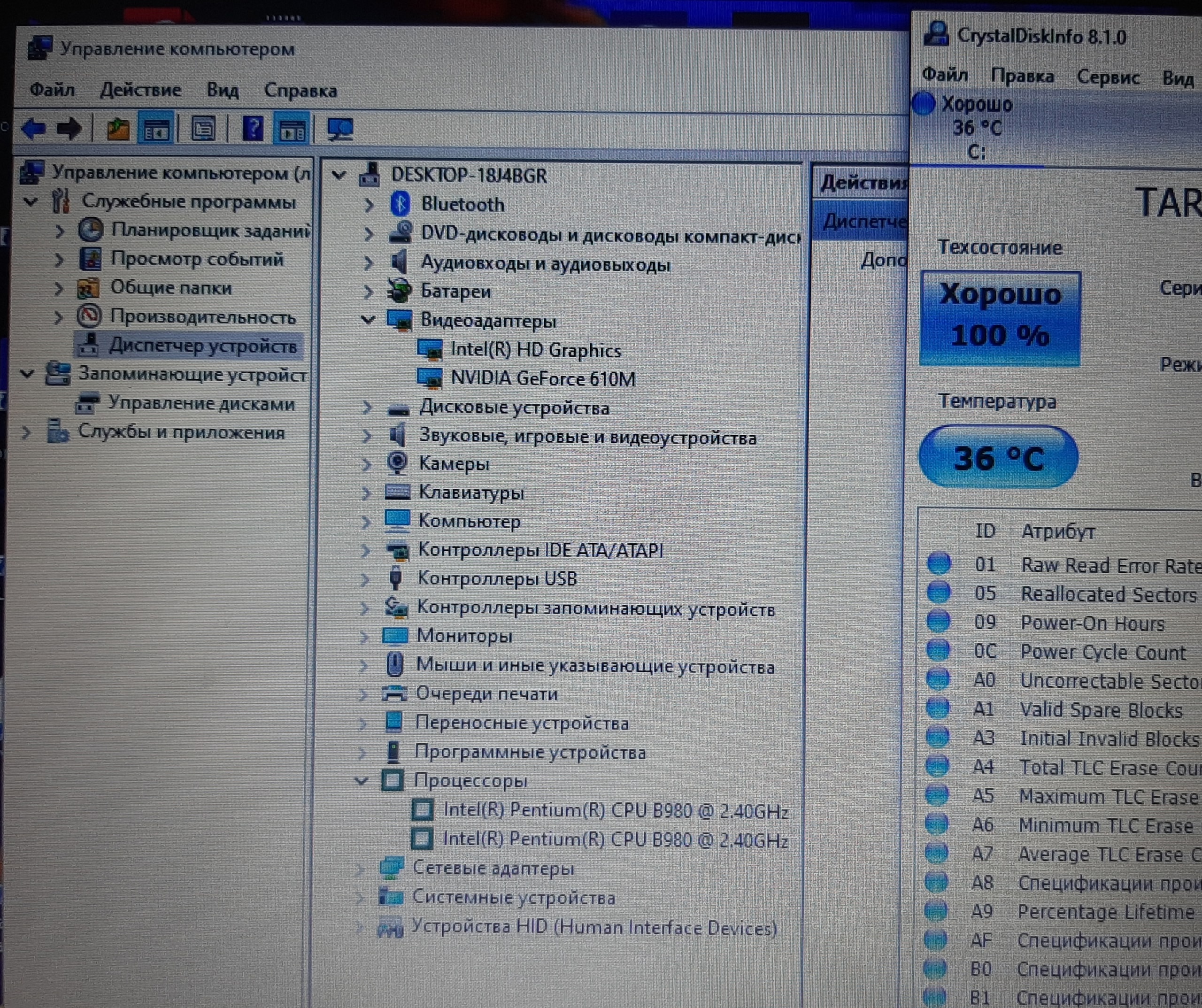Open the Правка menu in CrystalDiskInfo

pos(1022,76)
